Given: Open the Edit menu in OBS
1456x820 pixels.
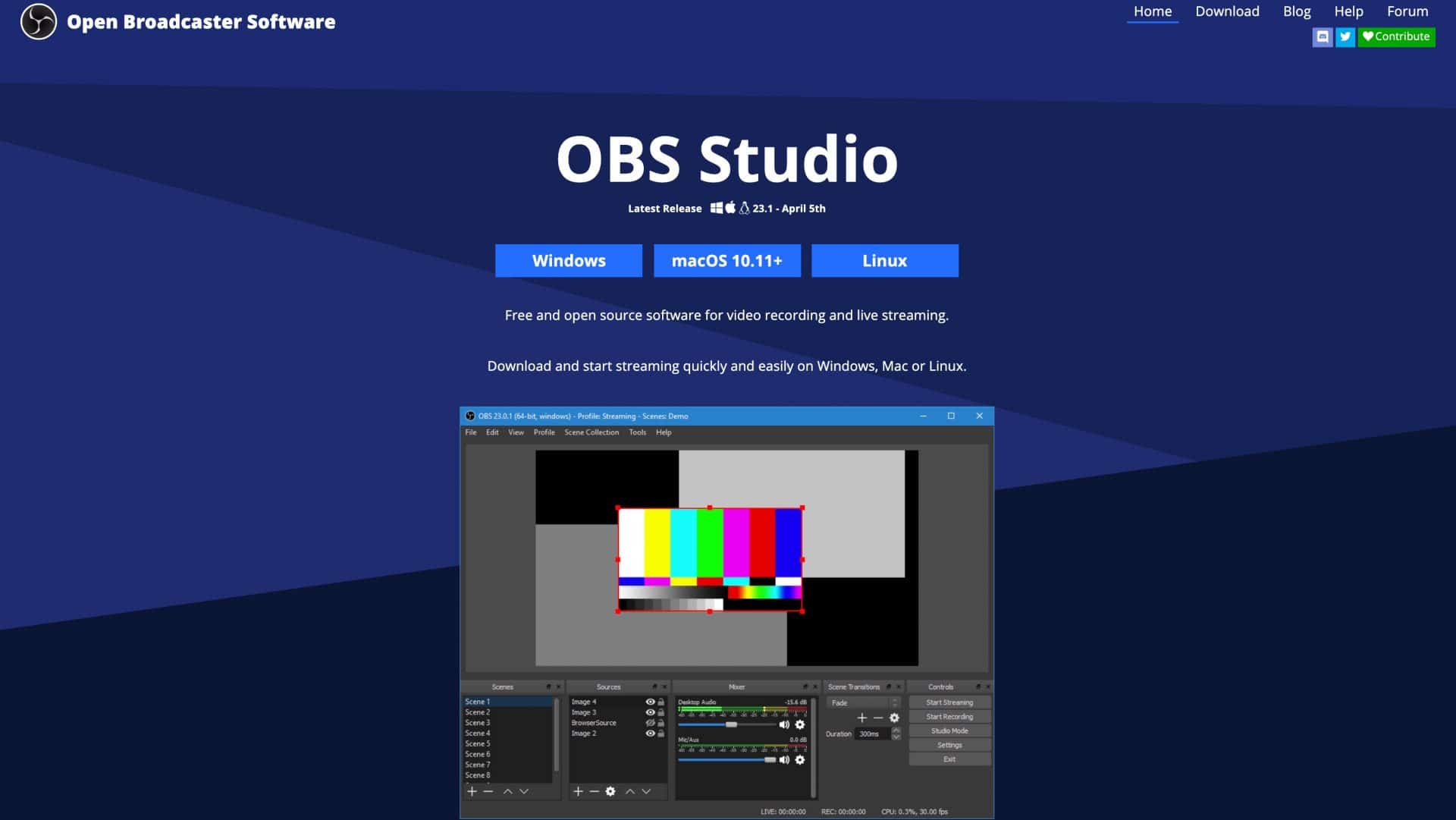Looking at the screenshot, I should [492, 432].
